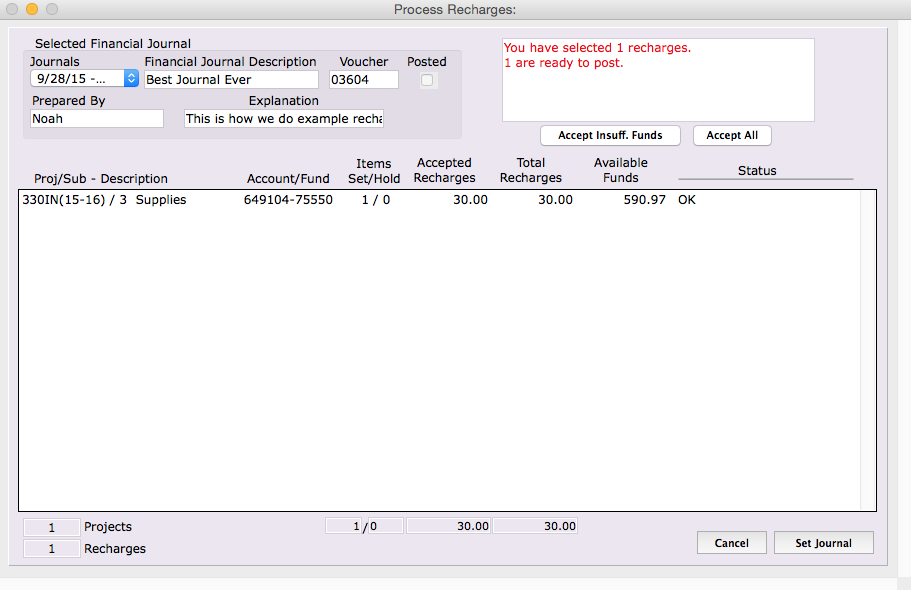Click the Voucher number field
This screenshot has height=590, width=911.
click(363, 80)
